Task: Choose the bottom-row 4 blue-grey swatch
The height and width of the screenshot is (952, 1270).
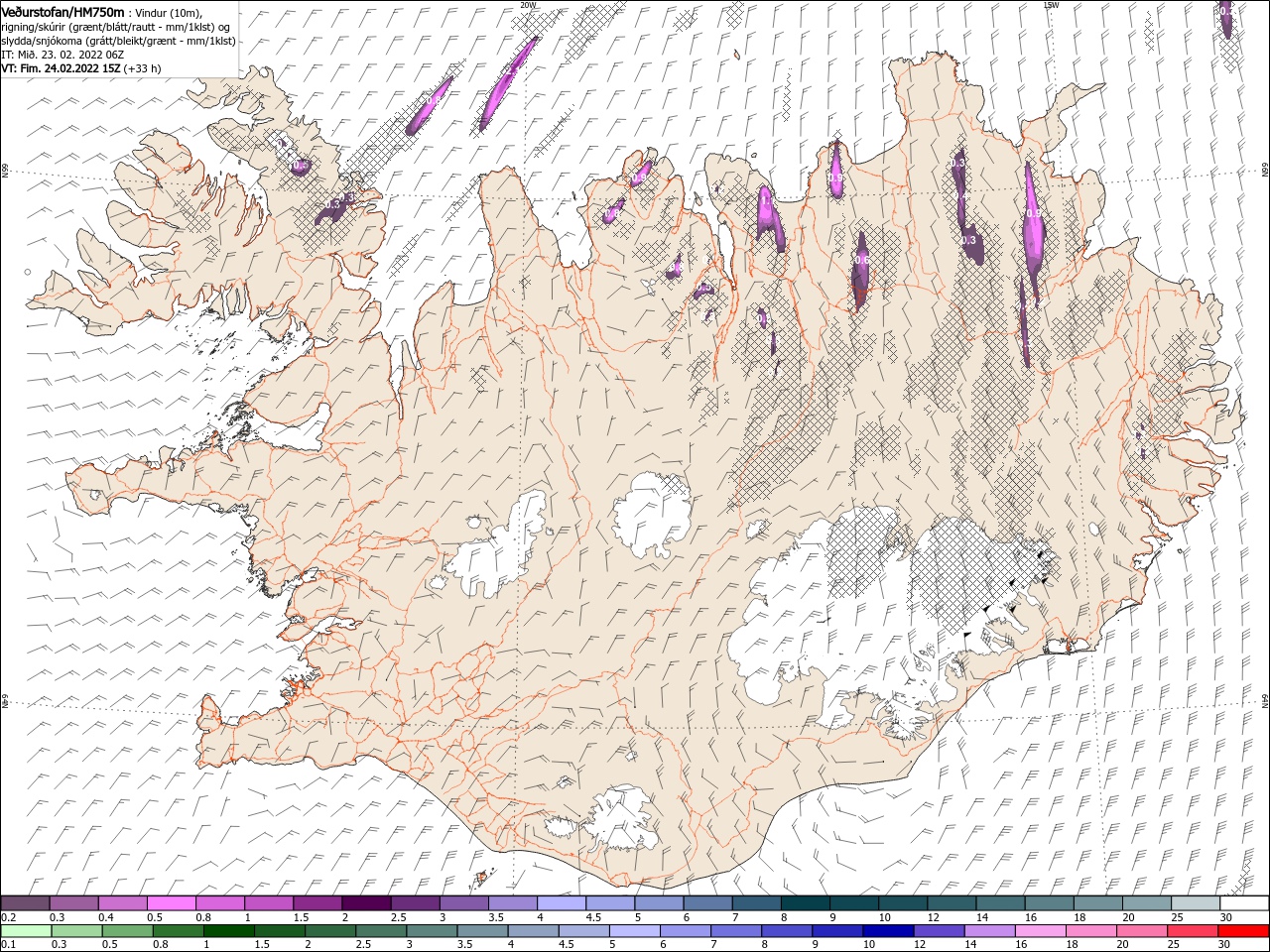Action: tap(533, 931)
